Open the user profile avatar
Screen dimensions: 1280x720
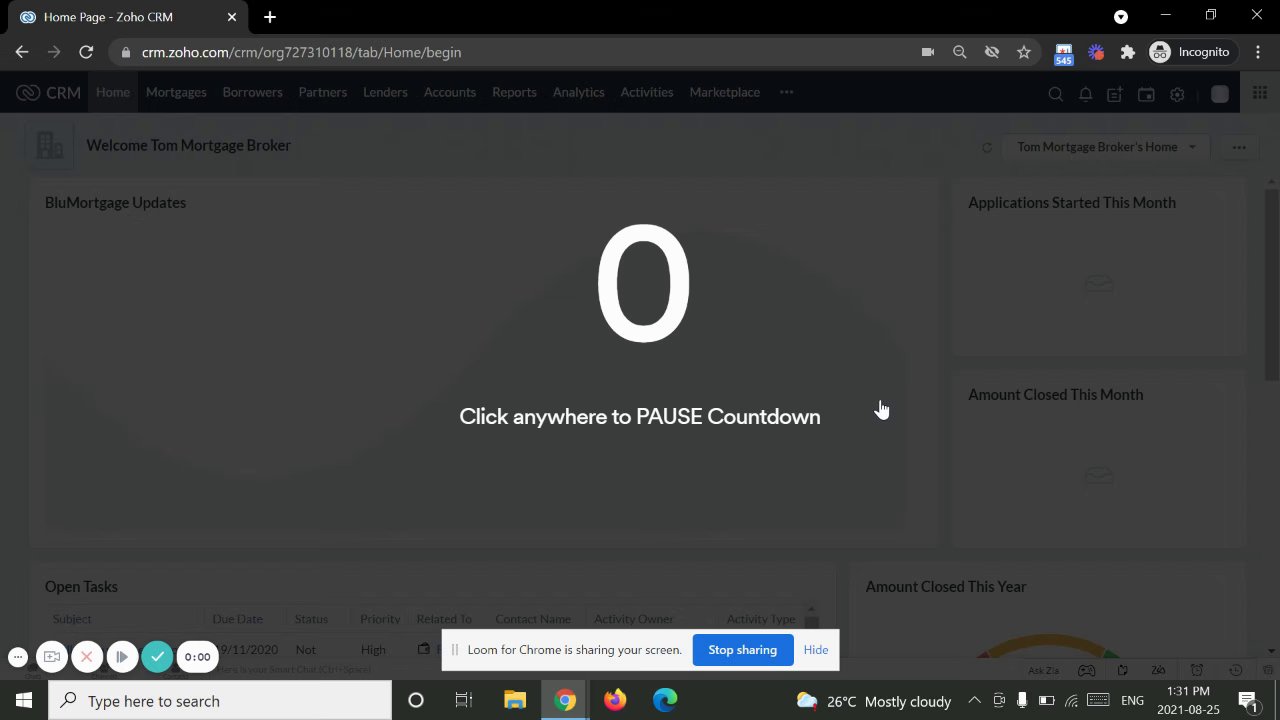tap(1220, 94)
